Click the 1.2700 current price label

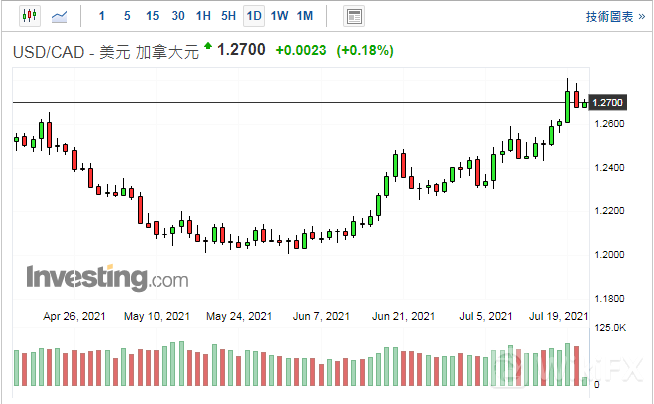tap(241, 49)
